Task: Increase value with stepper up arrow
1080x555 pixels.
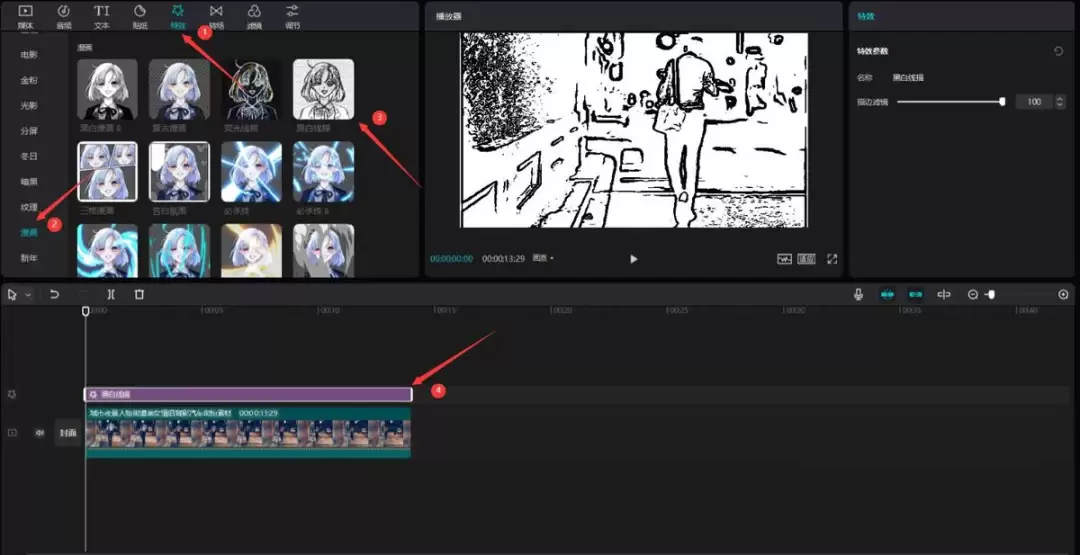Action: tap(1059, 98)
